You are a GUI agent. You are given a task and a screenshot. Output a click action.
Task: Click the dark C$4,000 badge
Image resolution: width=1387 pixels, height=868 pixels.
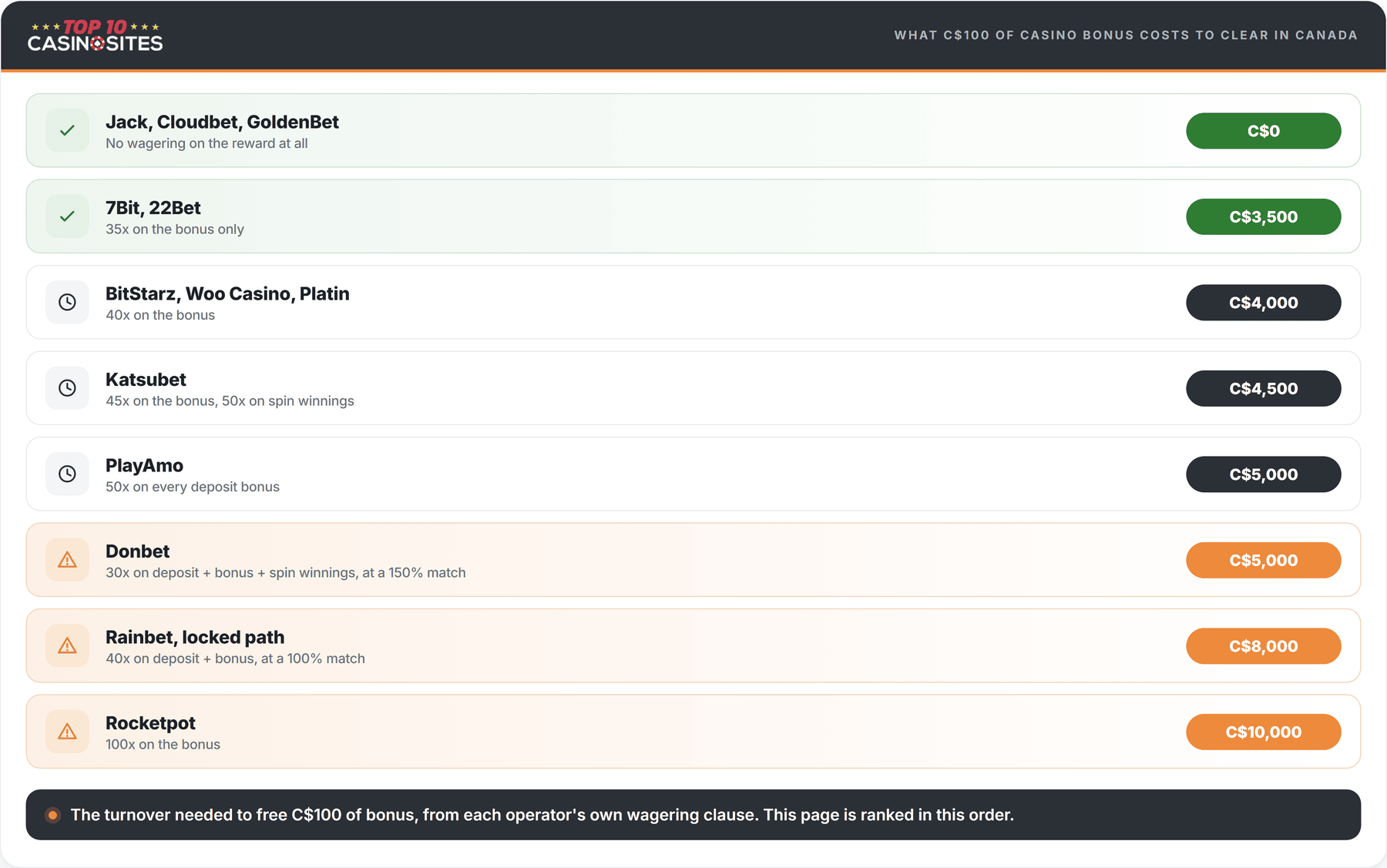point(1264,303)
